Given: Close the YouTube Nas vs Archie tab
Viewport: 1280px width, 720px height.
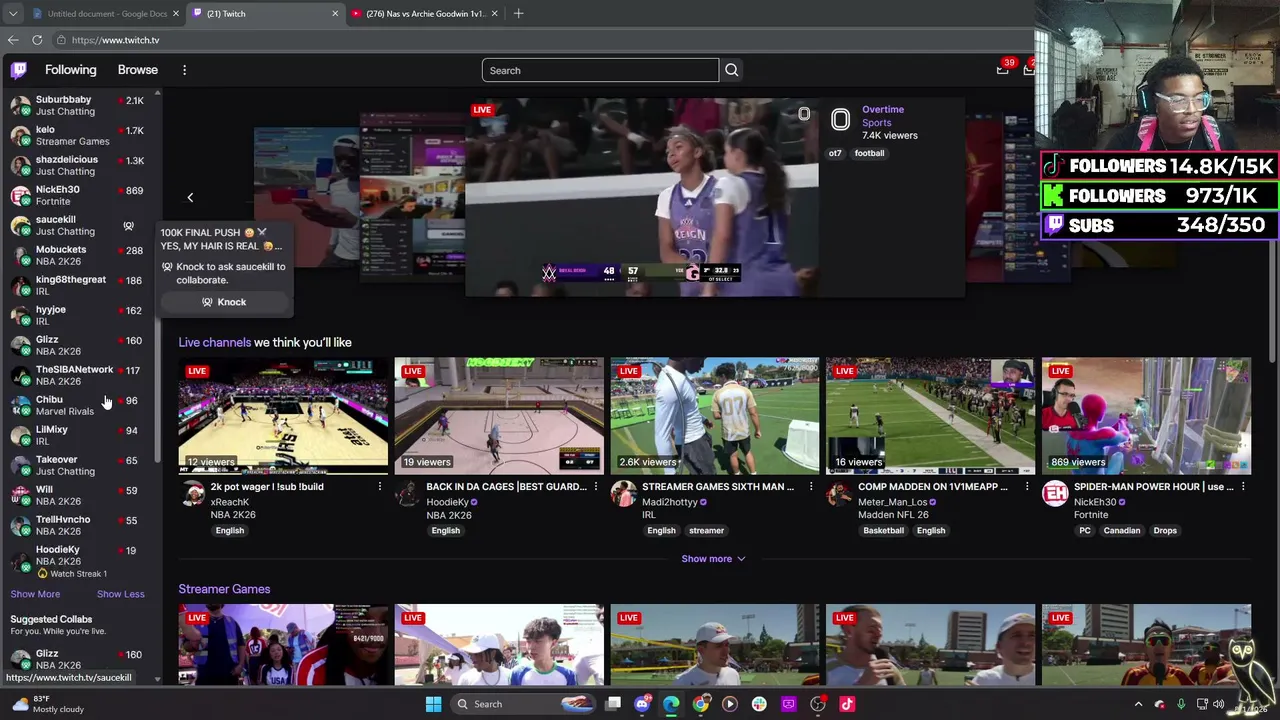Looking at the screenshot, I should pos(494,14).
